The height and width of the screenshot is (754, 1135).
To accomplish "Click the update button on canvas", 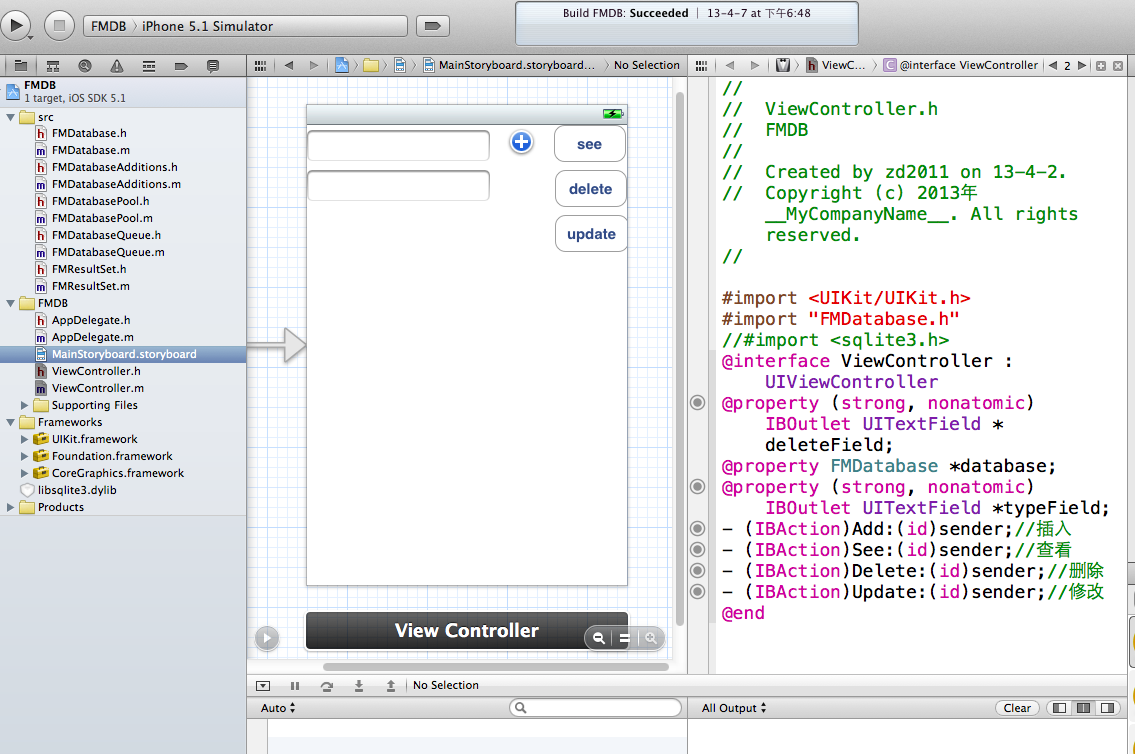I will pos(591,234).
